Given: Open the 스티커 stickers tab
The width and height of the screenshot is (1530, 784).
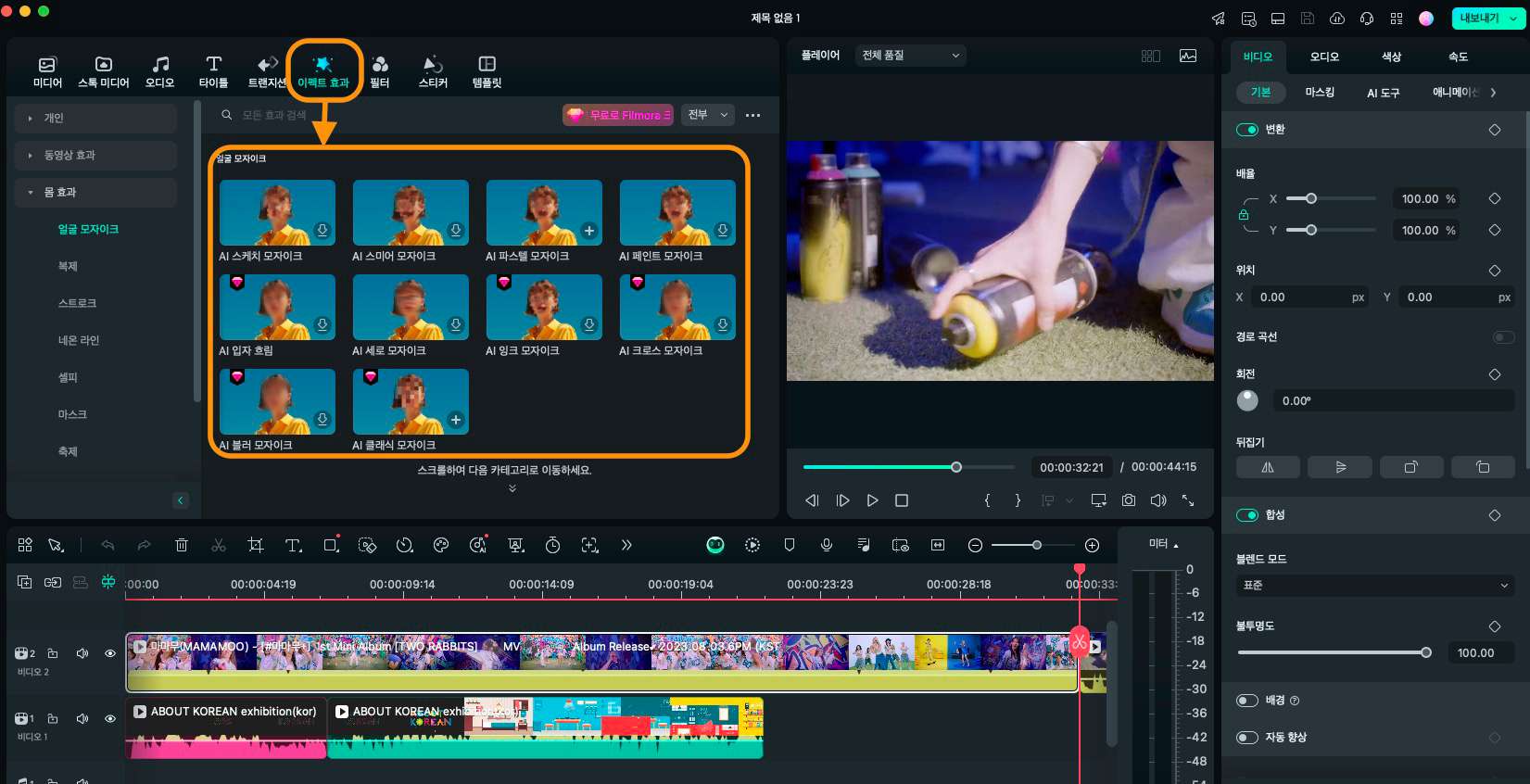Looking at the screenshot, I should [433, 71].
